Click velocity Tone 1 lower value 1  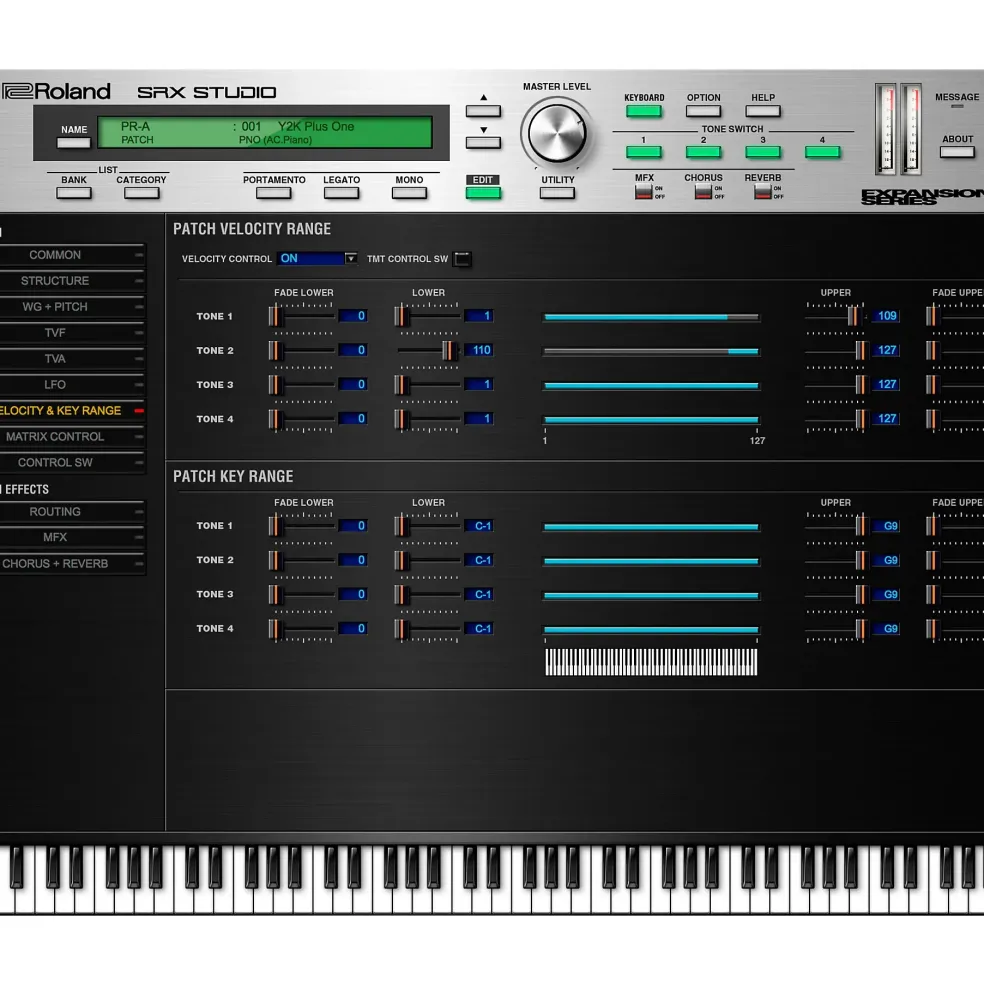pyautogui.click(x=479, y=316)
